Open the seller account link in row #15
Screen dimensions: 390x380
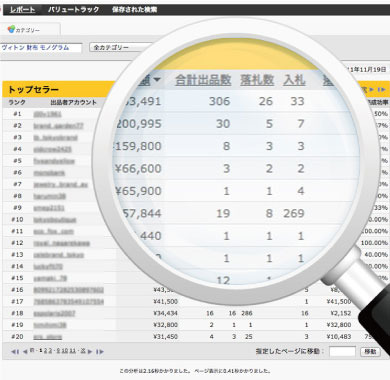click(50, 278)
